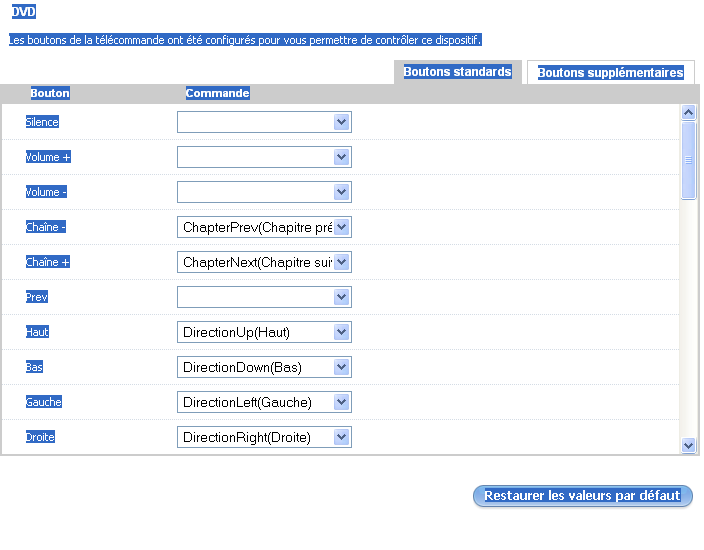The height and width of the screenshot is (550, 704).
Task: Expand the Volume - command dropdown
Action: pyautogui.click(x=264, y=192)
